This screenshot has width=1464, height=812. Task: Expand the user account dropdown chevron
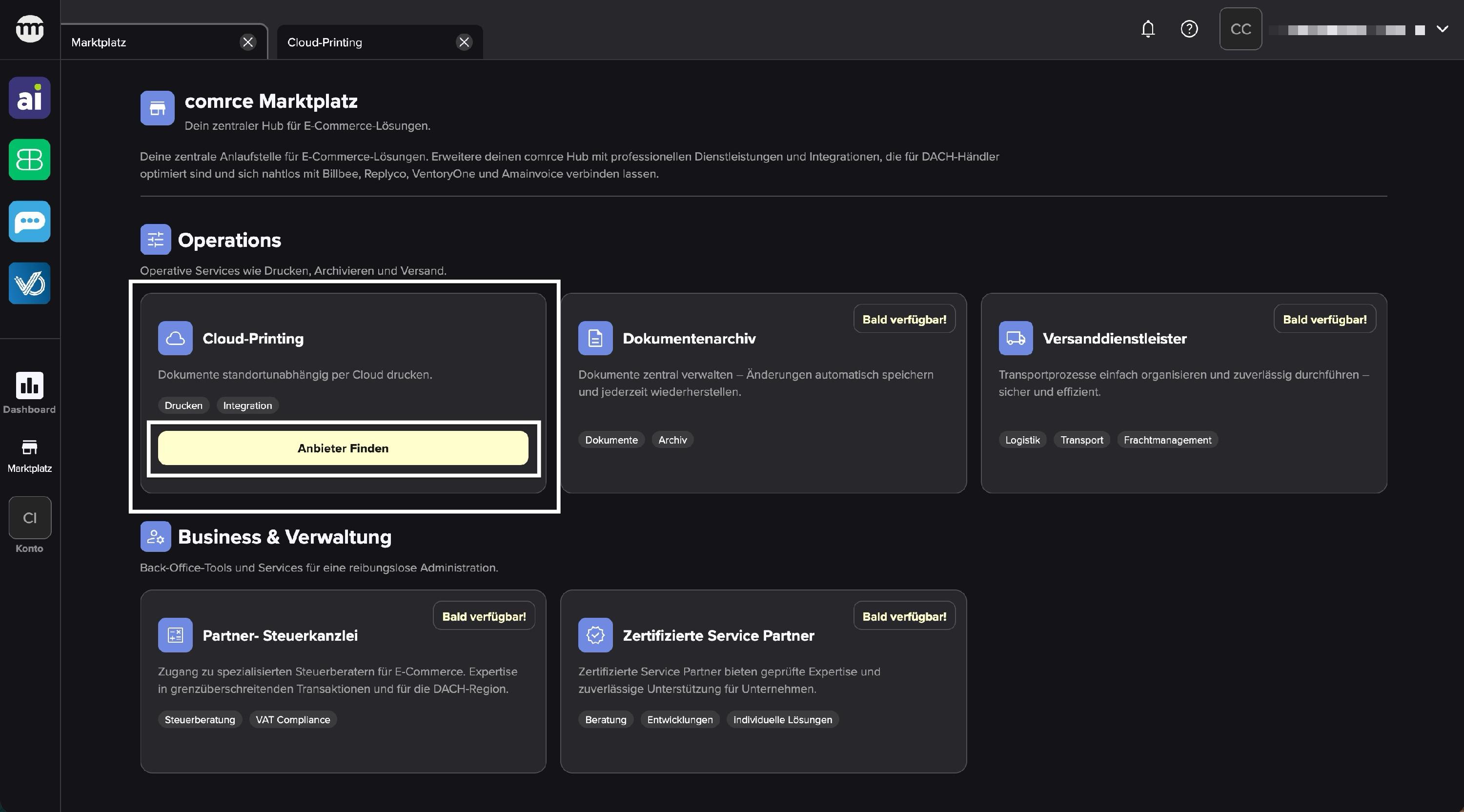[1442, 29]
